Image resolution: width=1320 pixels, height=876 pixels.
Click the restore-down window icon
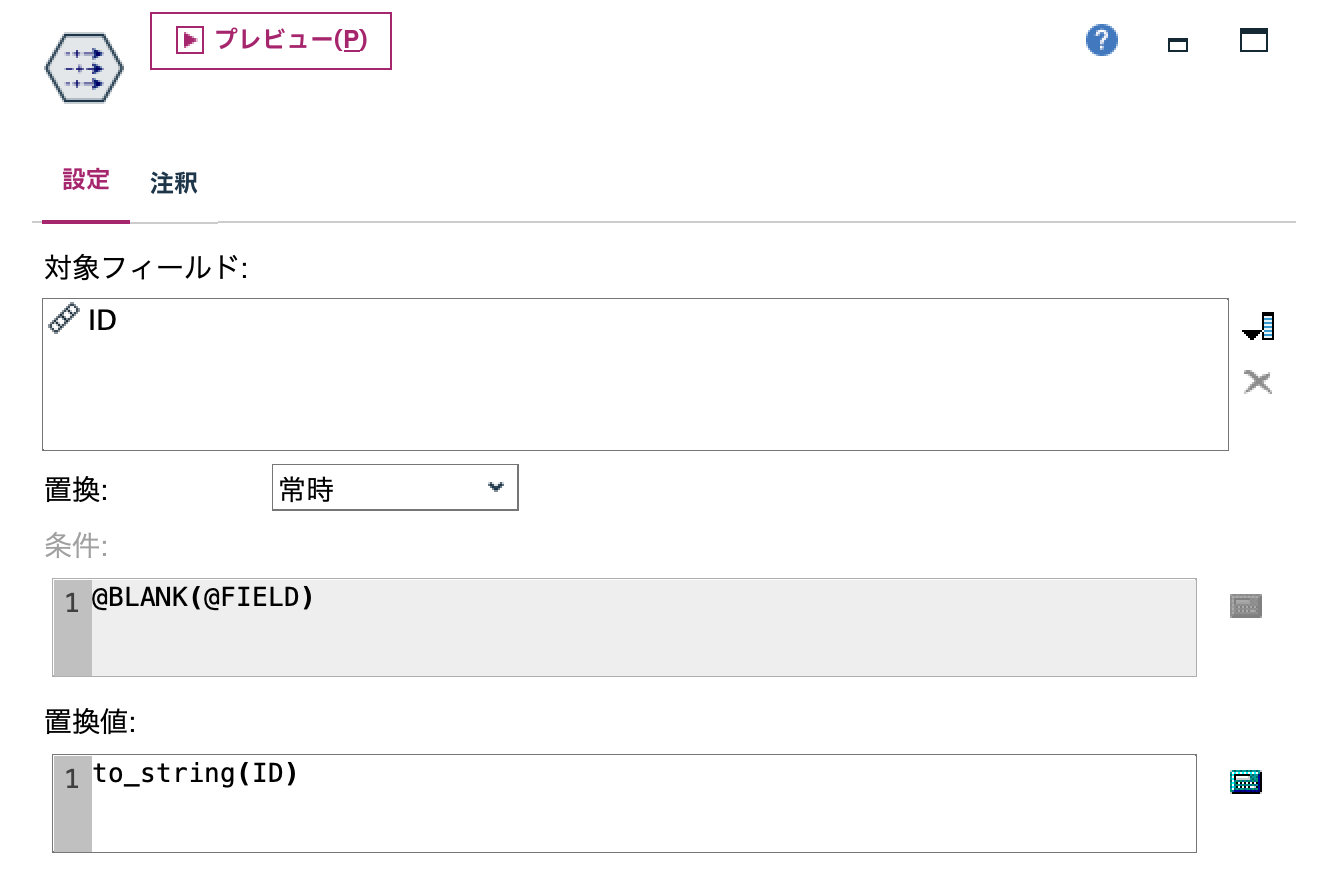pos(1177,44)
